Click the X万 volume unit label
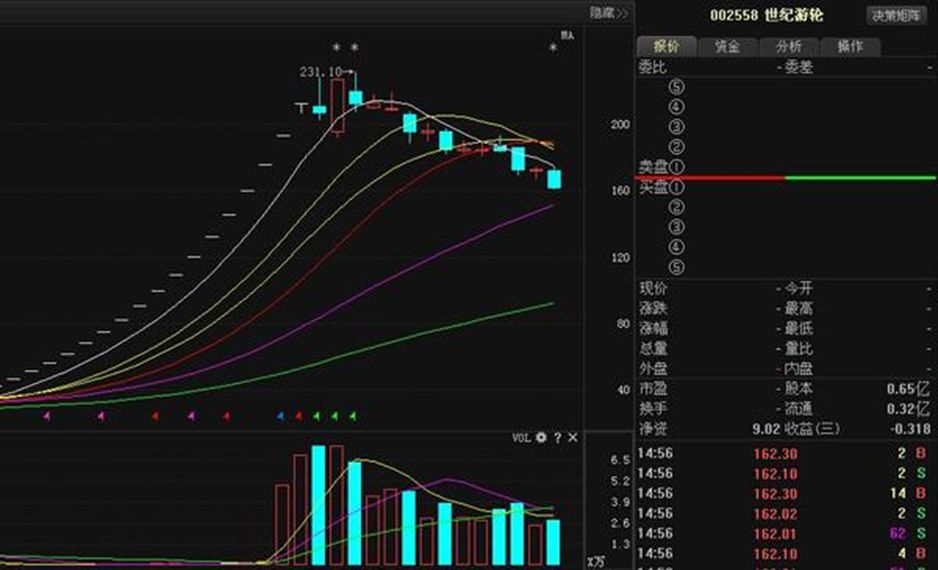Image resolution: width=938 pixels, height=570 pixels. 595,562
